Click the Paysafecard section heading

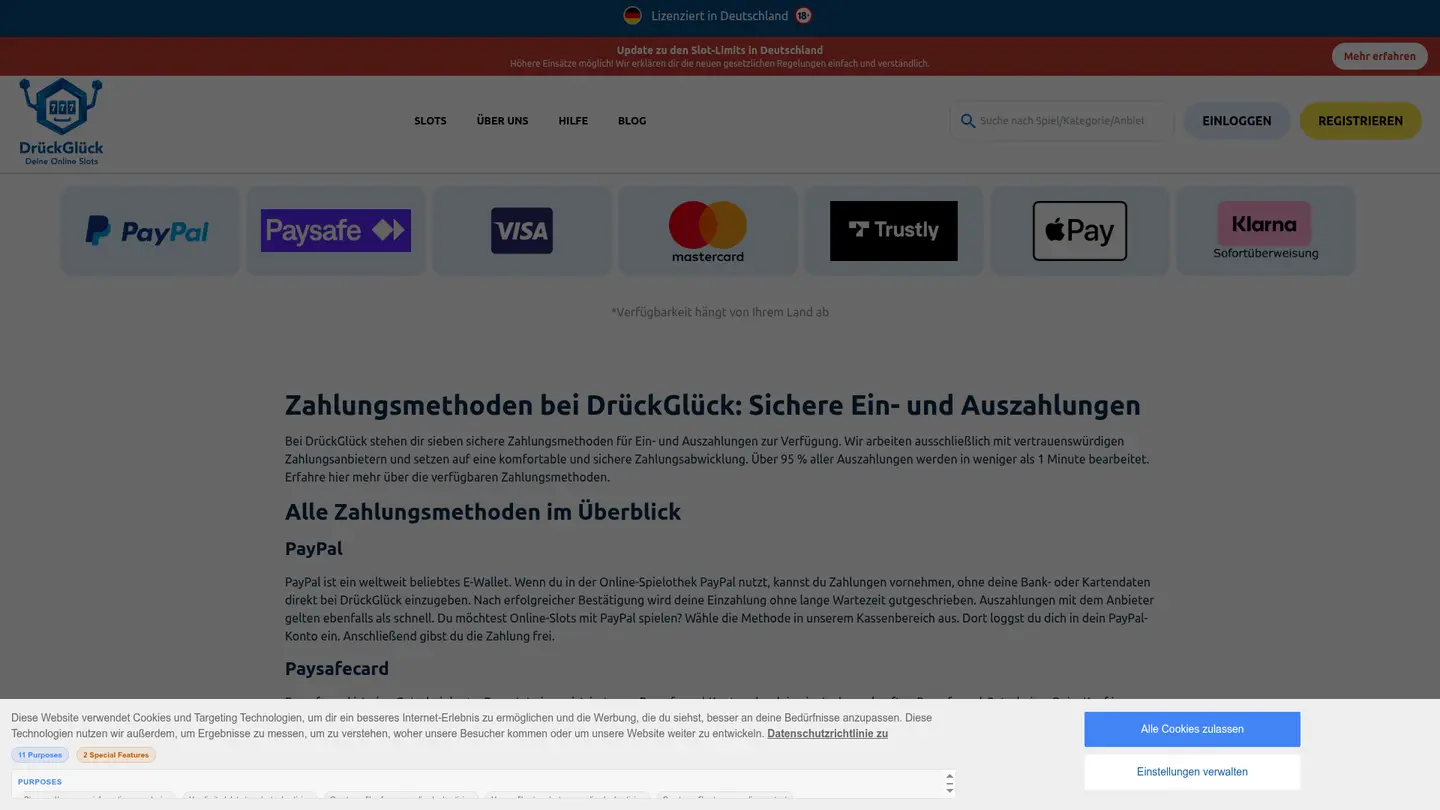[x=337, y=668]
